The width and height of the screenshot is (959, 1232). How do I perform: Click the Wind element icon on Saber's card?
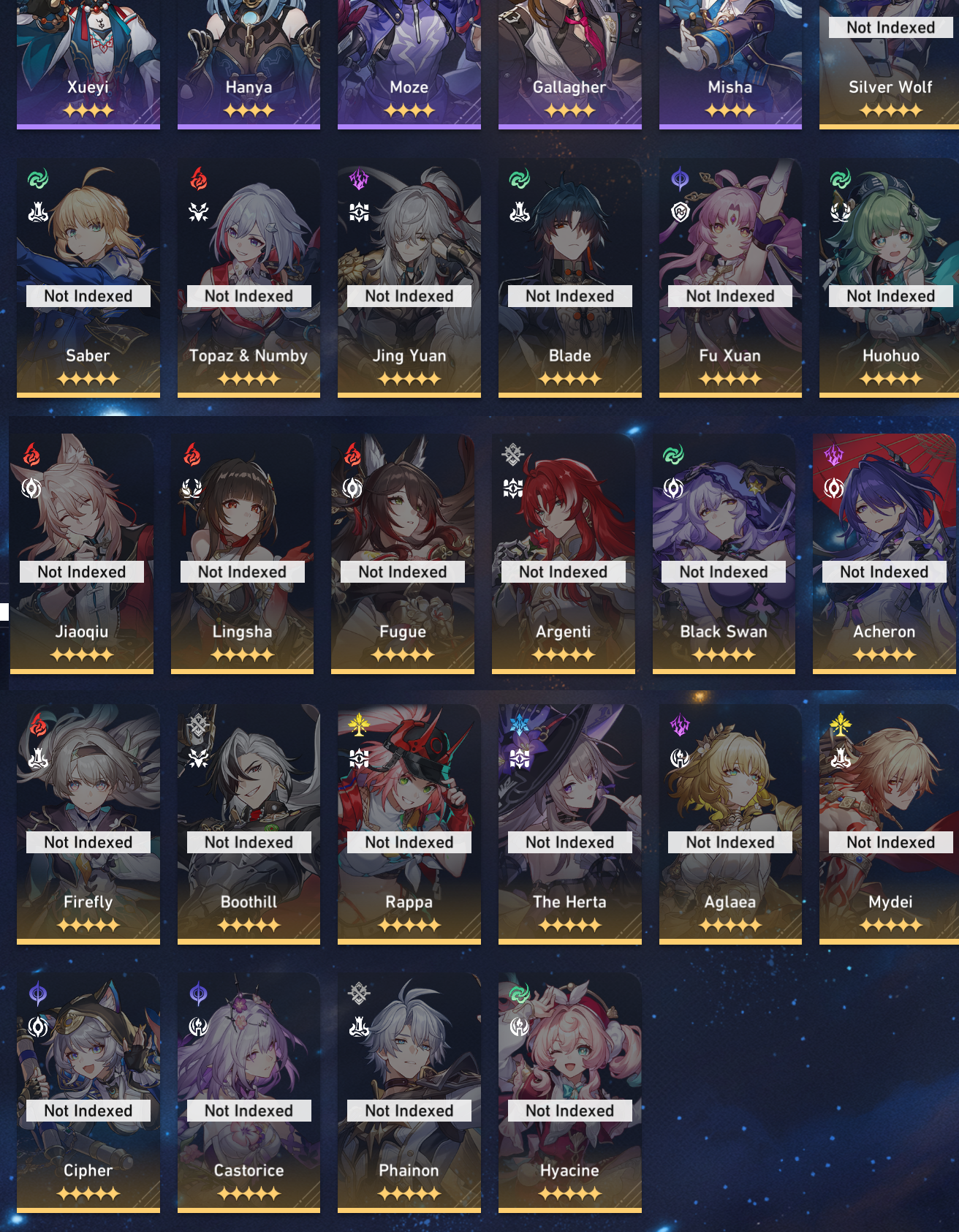38,178
